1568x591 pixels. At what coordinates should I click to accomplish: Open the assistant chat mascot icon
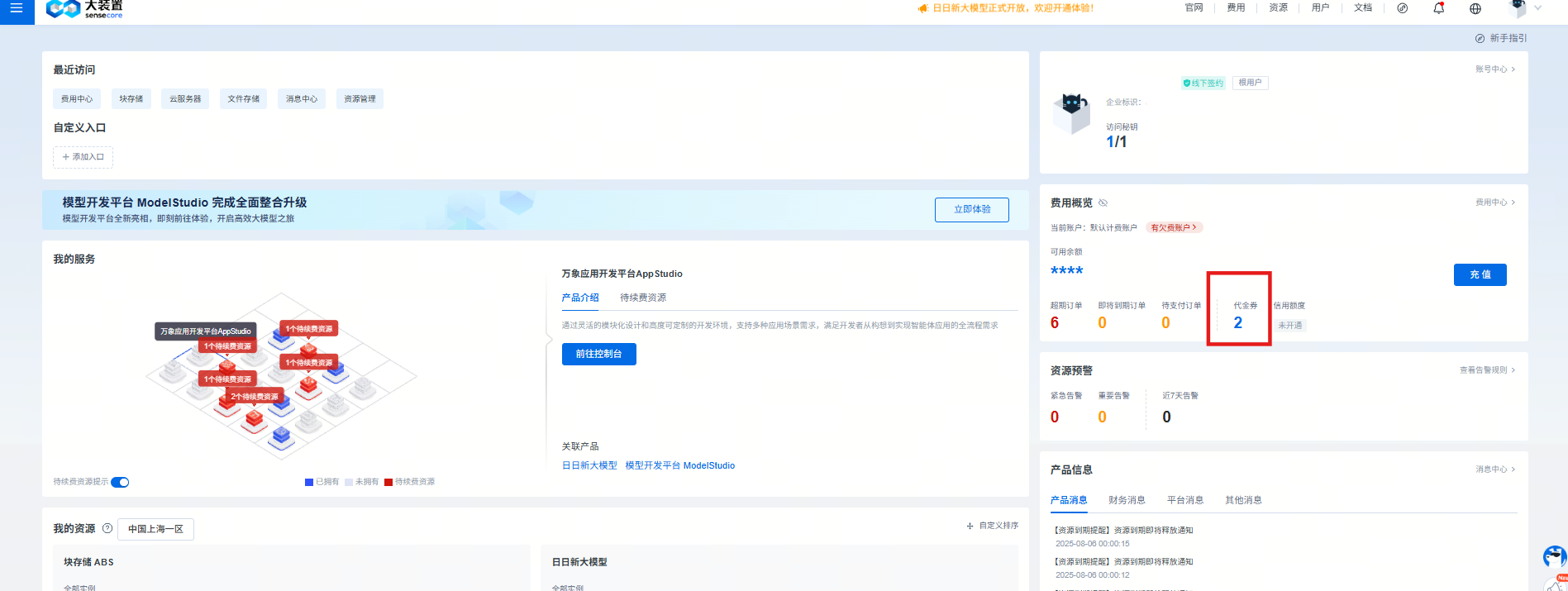point(1555,556)
